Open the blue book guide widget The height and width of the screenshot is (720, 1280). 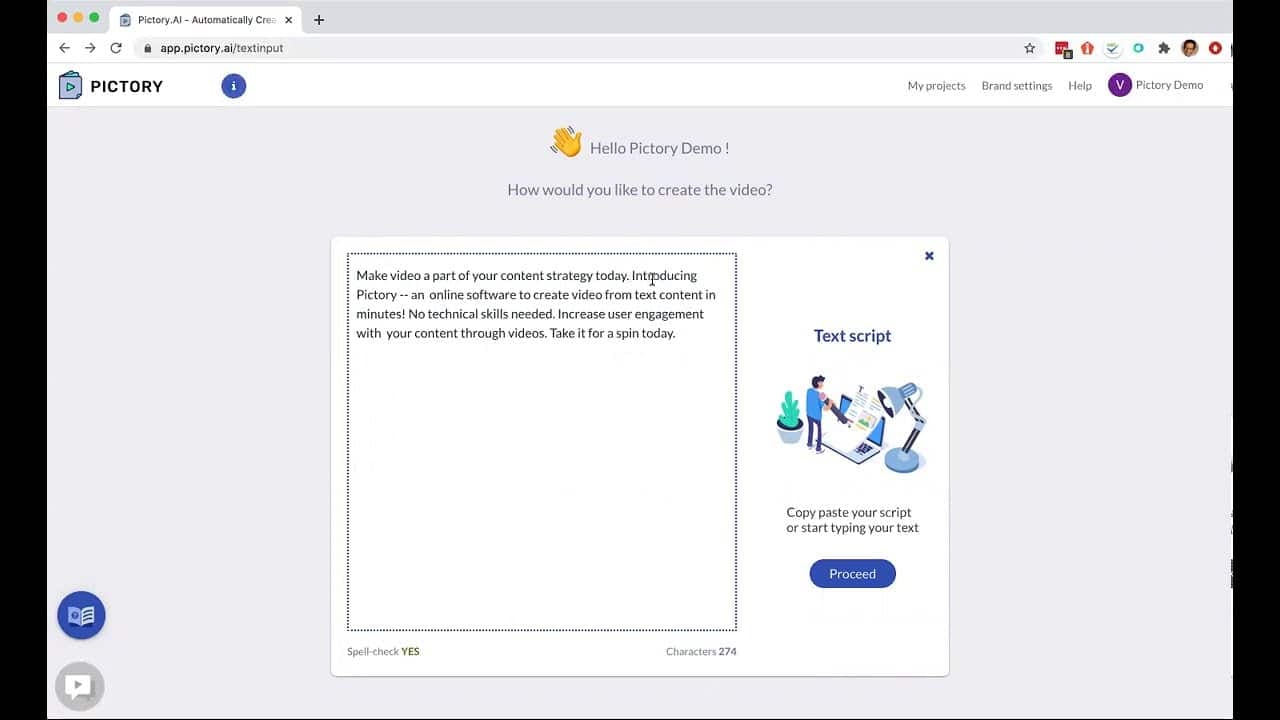click(x=81, y=615)
